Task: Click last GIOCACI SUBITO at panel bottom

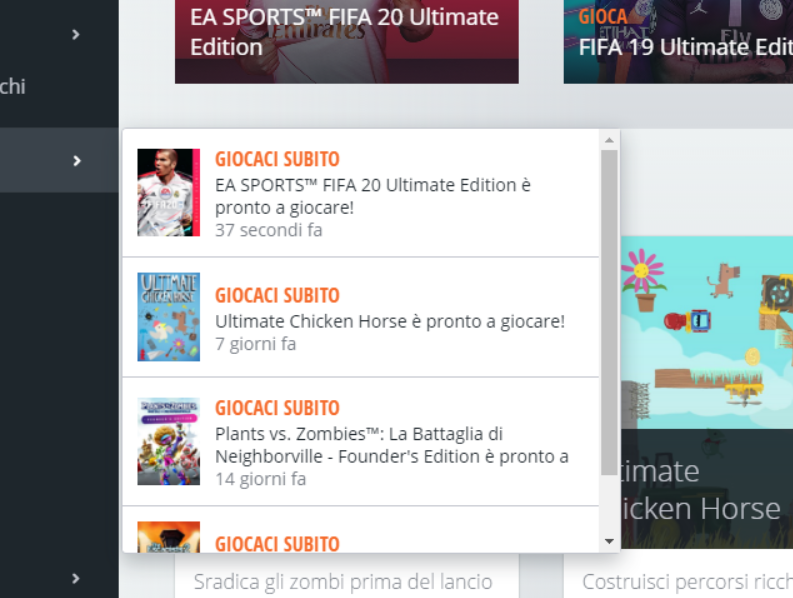Action: (277, 544)
